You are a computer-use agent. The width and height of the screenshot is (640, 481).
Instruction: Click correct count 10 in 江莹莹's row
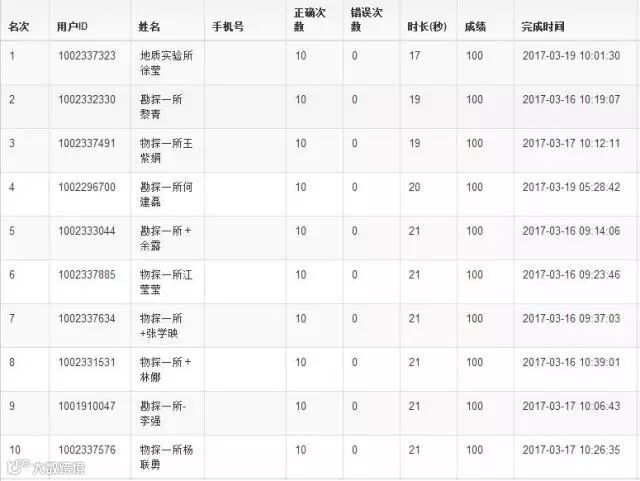pos(301,274)
